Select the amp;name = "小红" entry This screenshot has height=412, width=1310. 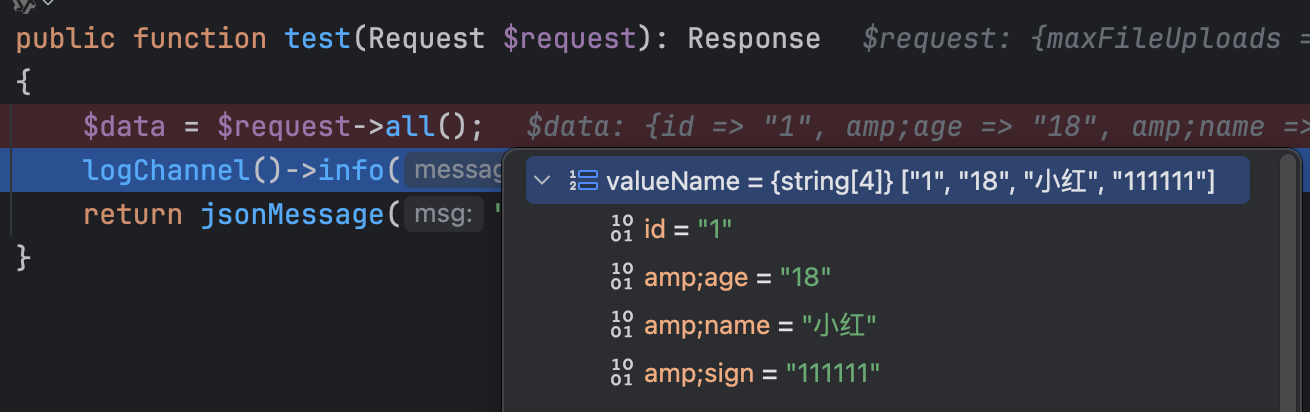(x=760, y=325)
